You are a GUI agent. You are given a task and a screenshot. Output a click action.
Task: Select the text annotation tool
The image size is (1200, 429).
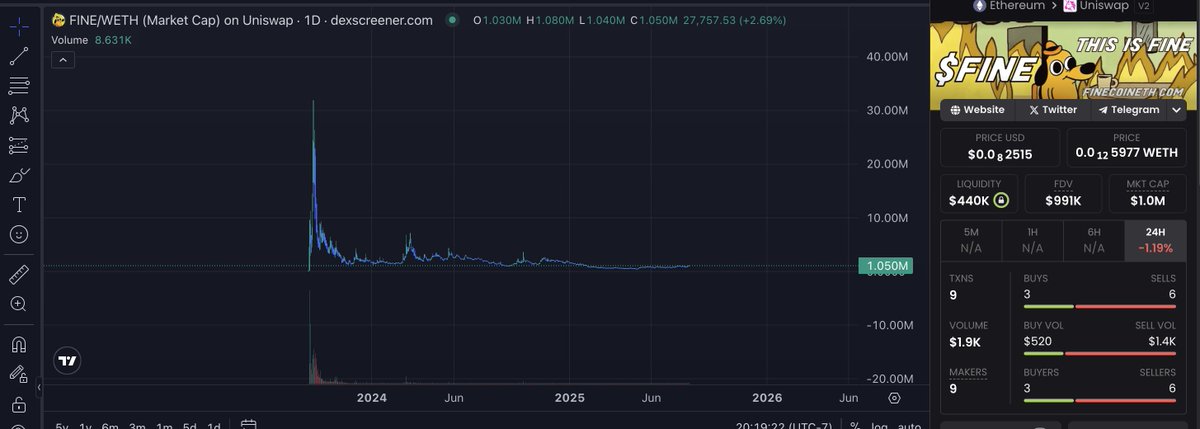tap(19, 204)
